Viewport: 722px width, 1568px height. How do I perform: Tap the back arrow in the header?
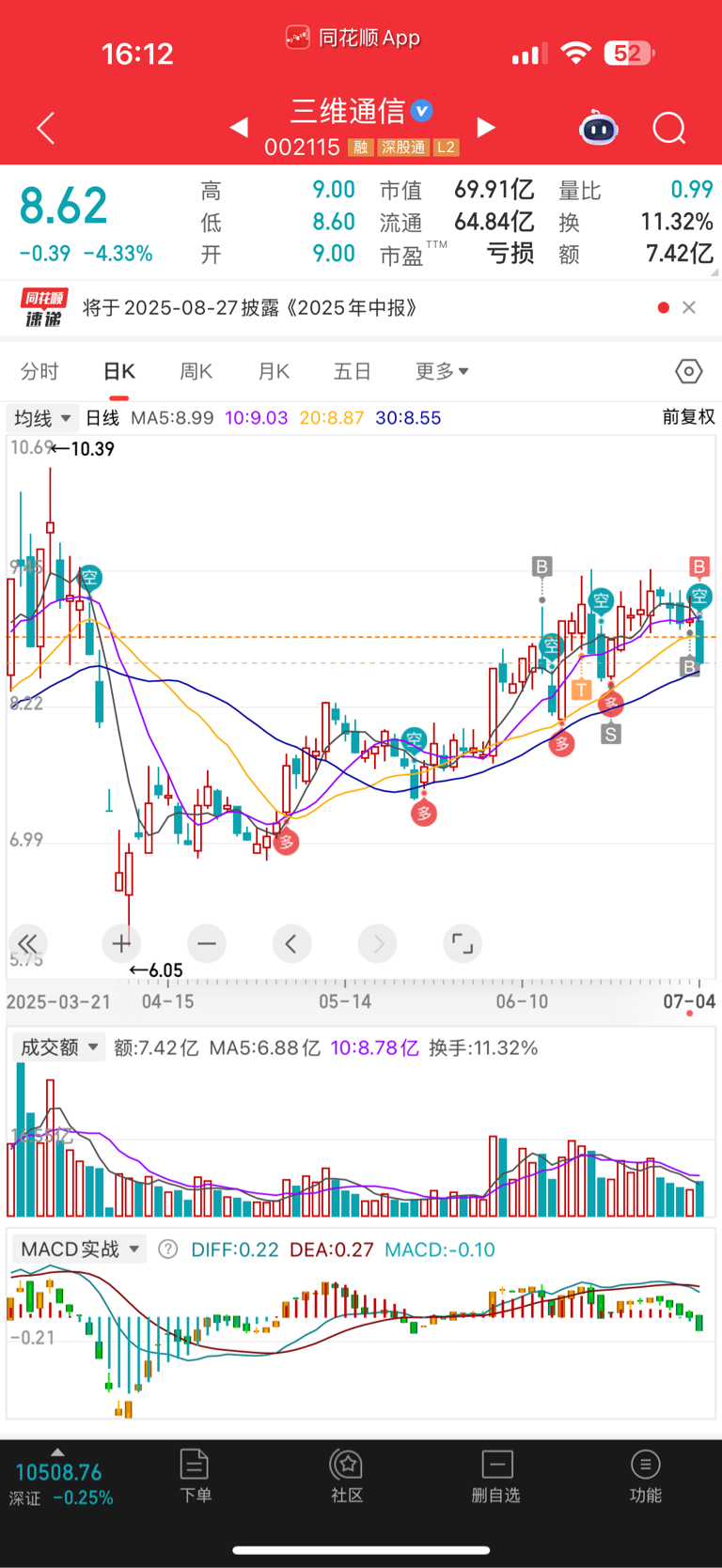coord(45,127)
